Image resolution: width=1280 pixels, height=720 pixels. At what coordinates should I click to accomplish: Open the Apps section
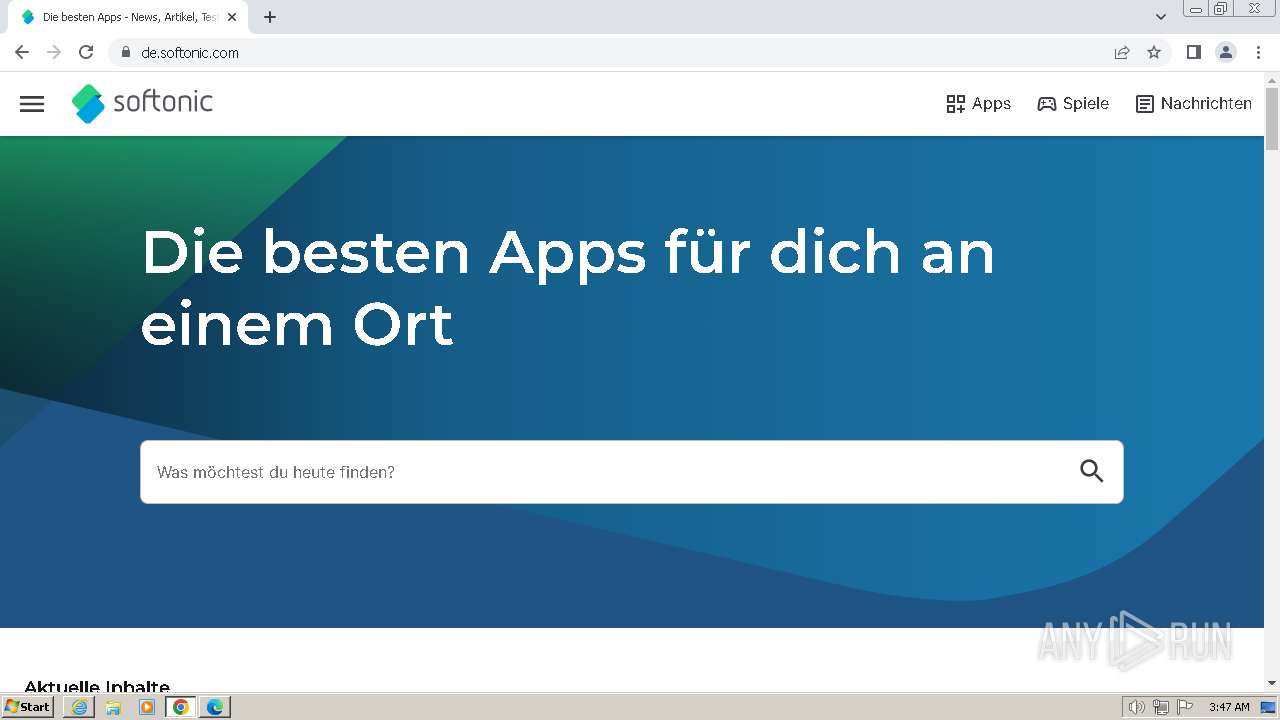(978, 104)
